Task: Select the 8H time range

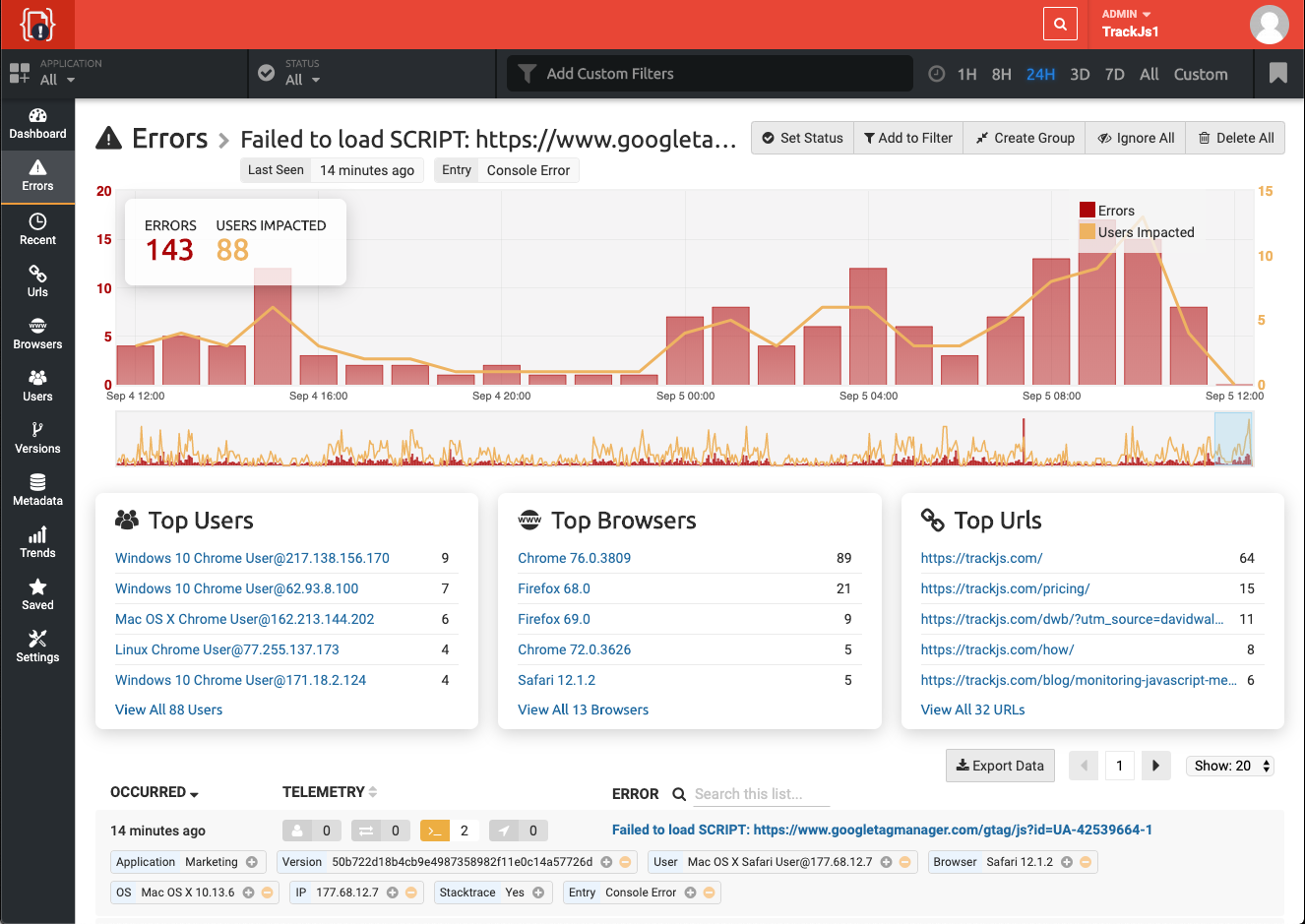Action: click(1002, 74)
